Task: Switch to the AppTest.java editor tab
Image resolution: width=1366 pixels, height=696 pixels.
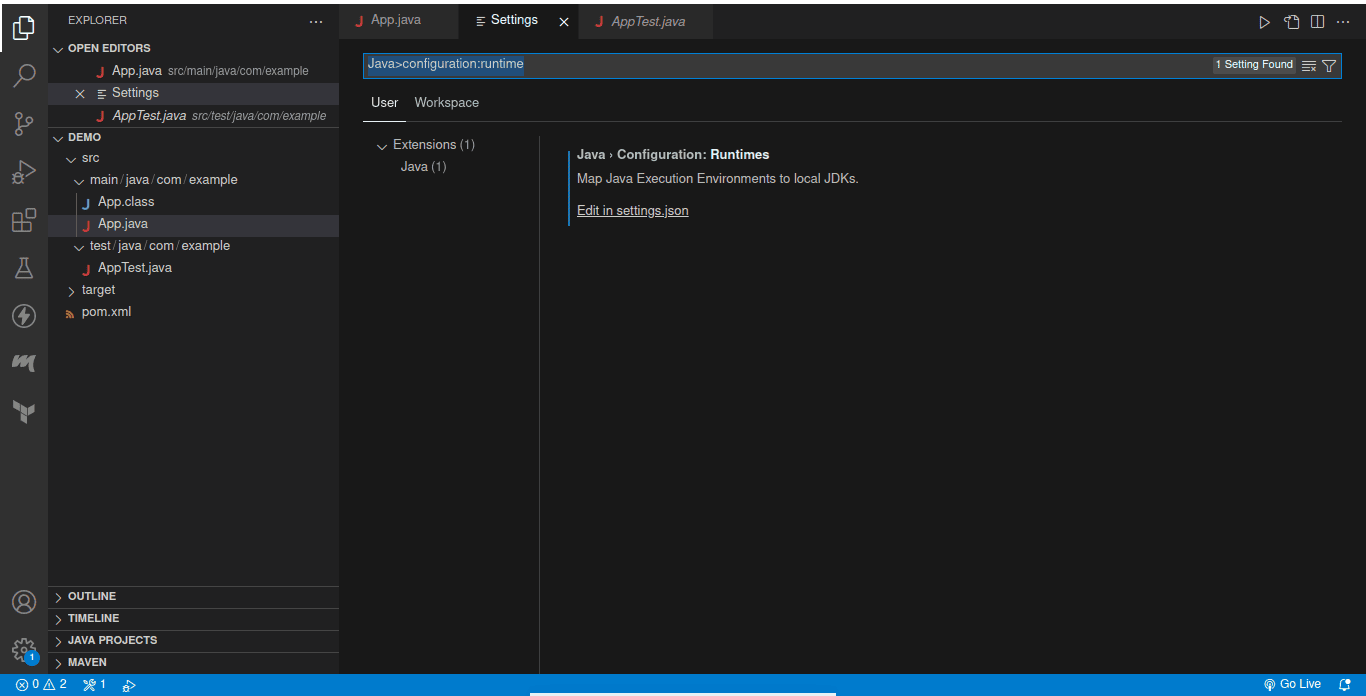Action: [647, 21]
